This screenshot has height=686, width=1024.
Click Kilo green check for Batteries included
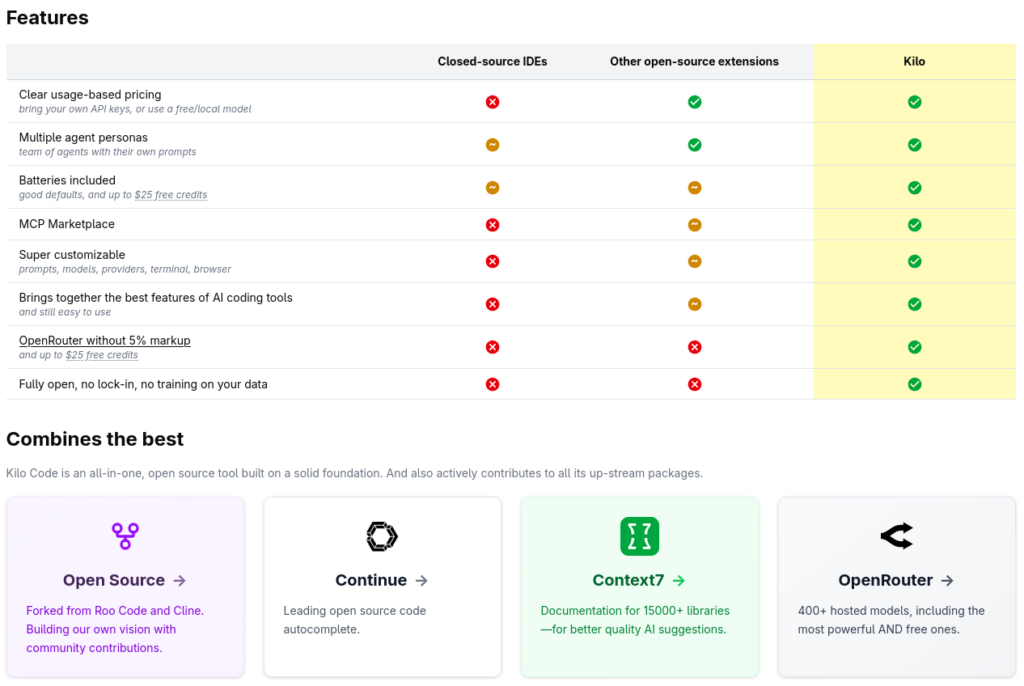pos(914,188)
